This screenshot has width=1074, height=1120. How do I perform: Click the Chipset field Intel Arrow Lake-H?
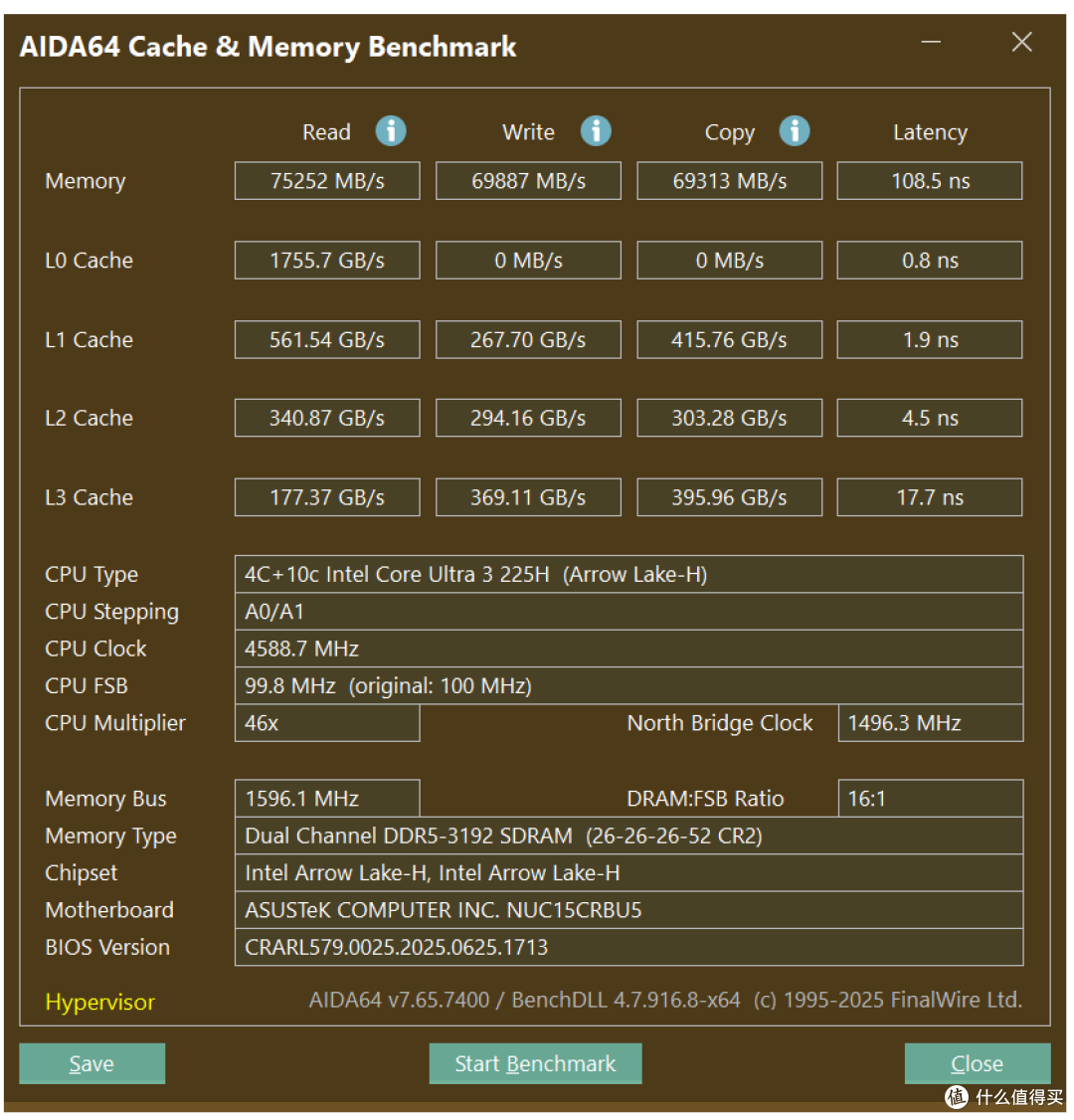(x=629, y=873)
